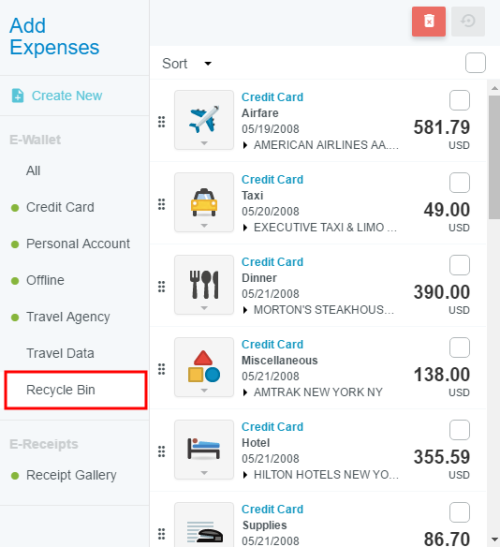Click the Miscellaneous shapes expense icon
This screenshot has width=500, height=547.
tap(204, 367)
